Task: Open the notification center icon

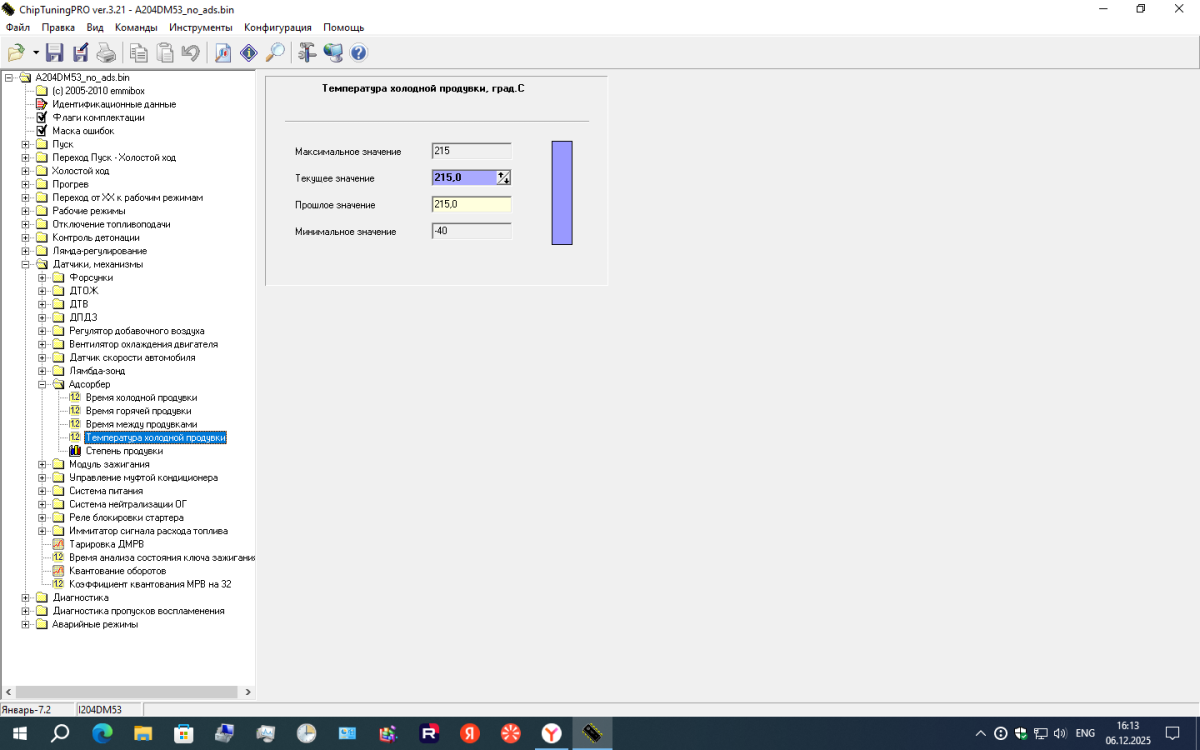Action: 1173,733
